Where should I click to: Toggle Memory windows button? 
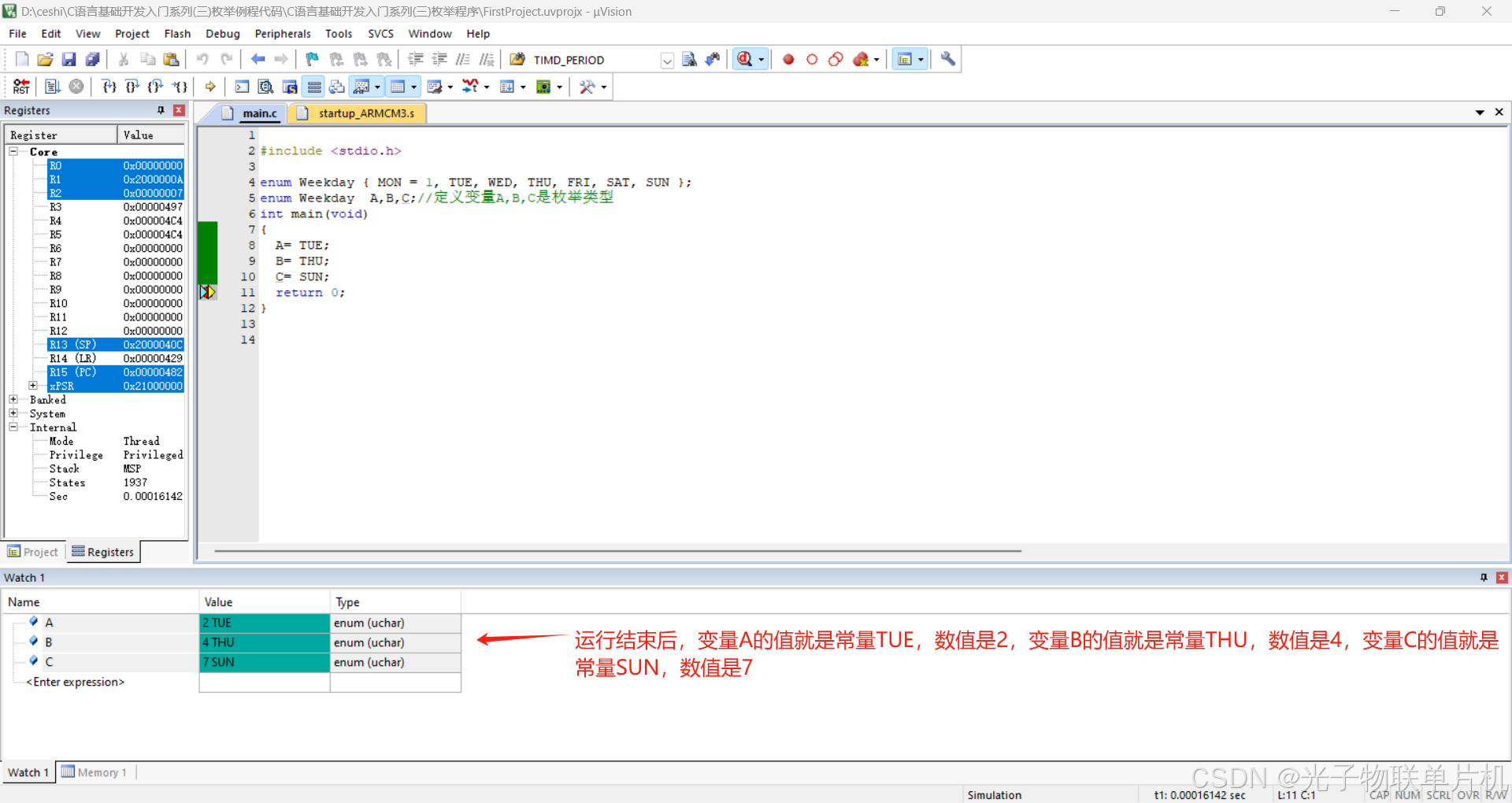click(x=398, y=87)
